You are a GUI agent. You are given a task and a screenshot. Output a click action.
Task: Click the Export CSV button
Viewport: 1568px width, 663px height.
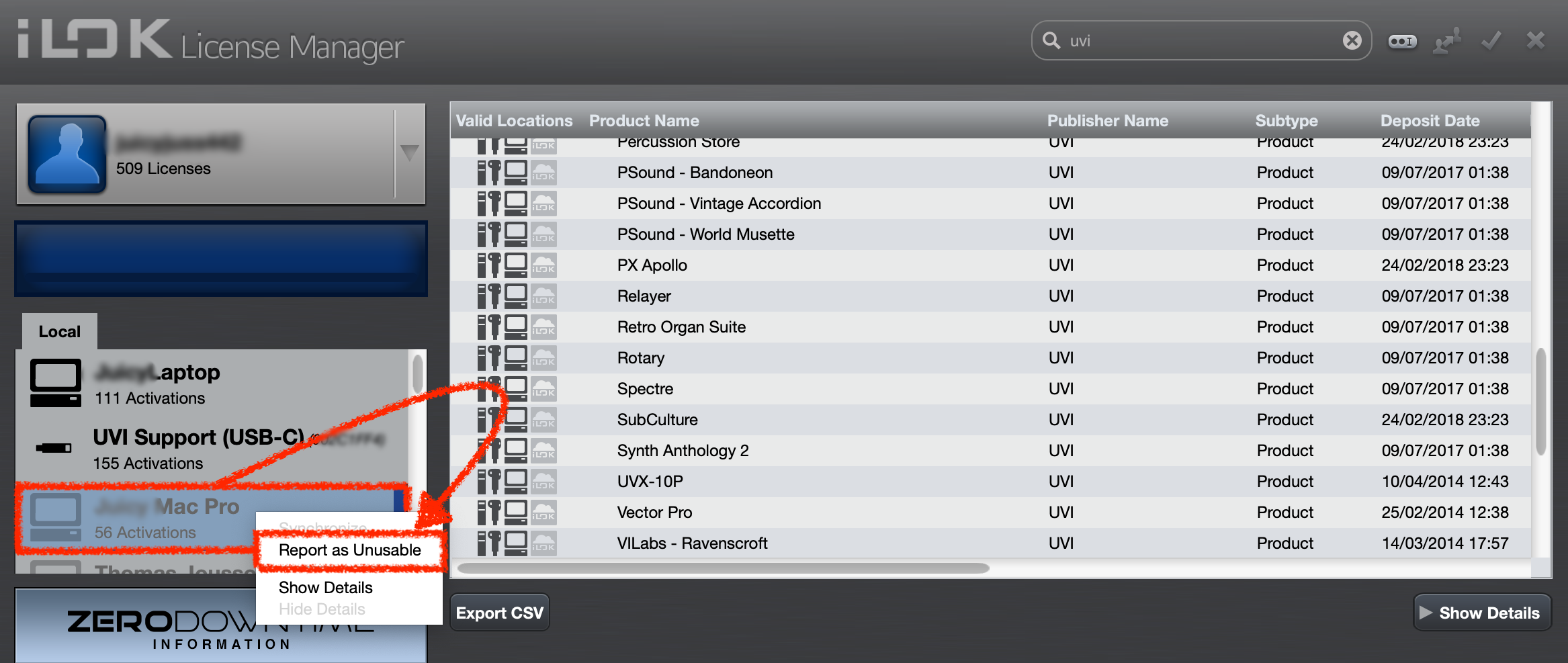(499, 613)
